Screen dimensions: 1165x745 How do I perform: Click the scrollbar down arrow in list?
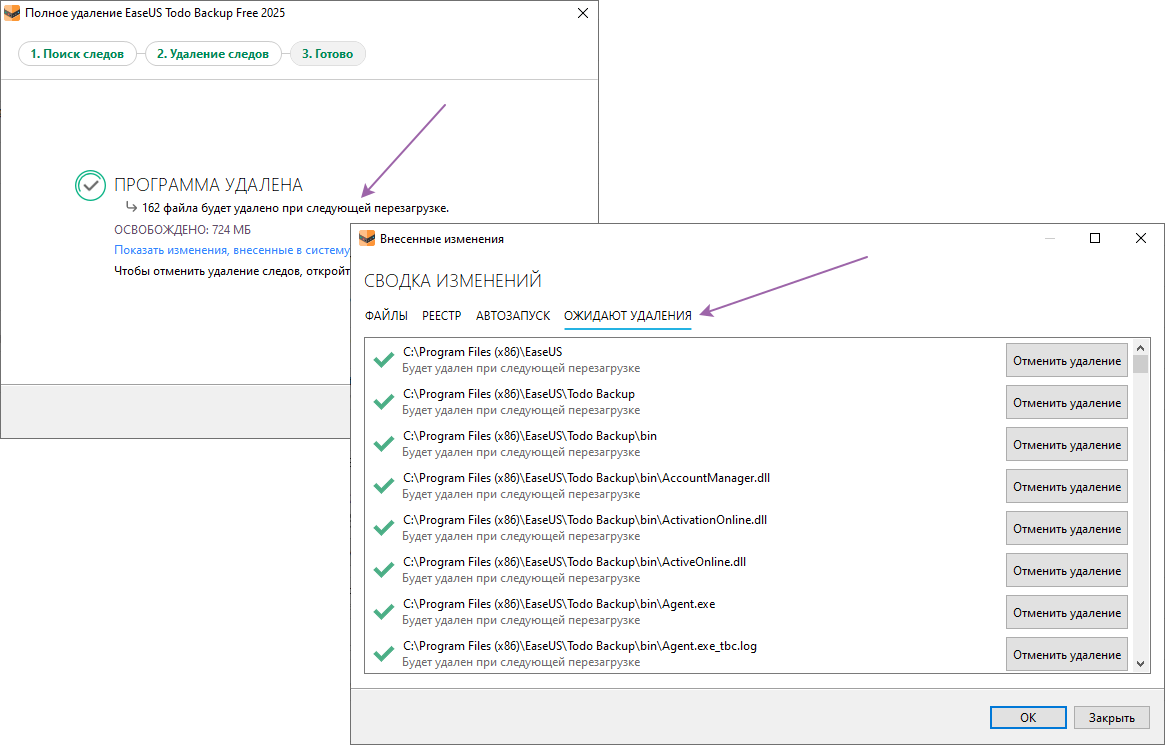pos(1140,662)
